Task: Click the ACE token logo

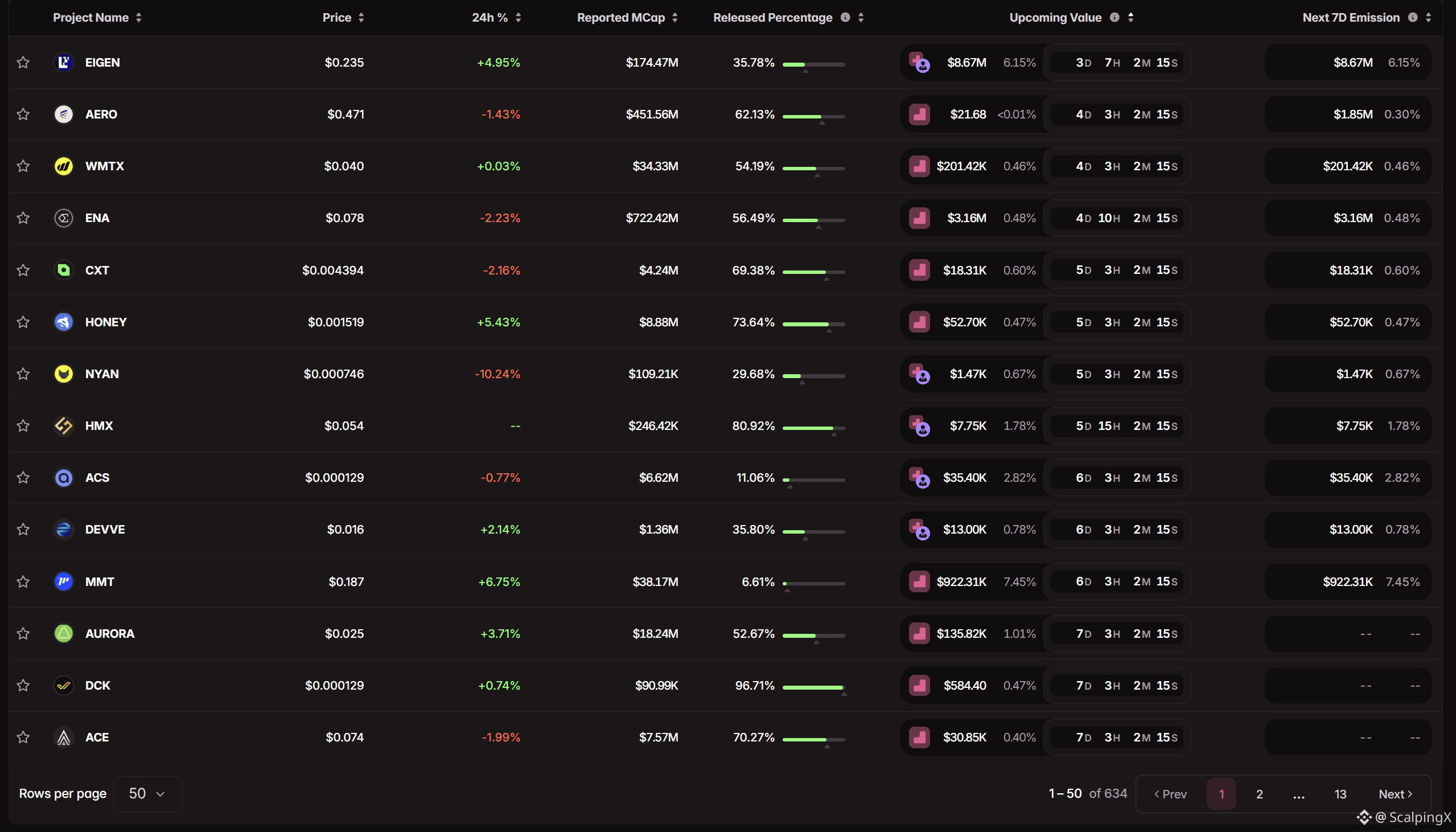Action: coord(63,737)
